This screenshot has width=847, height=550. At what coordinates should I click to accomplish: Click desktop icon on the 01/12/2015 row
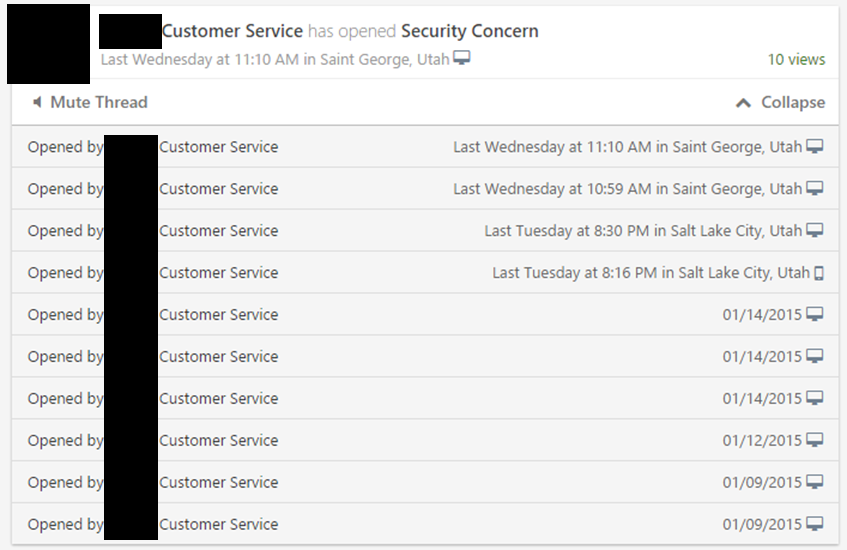click(x=815, y=441)
